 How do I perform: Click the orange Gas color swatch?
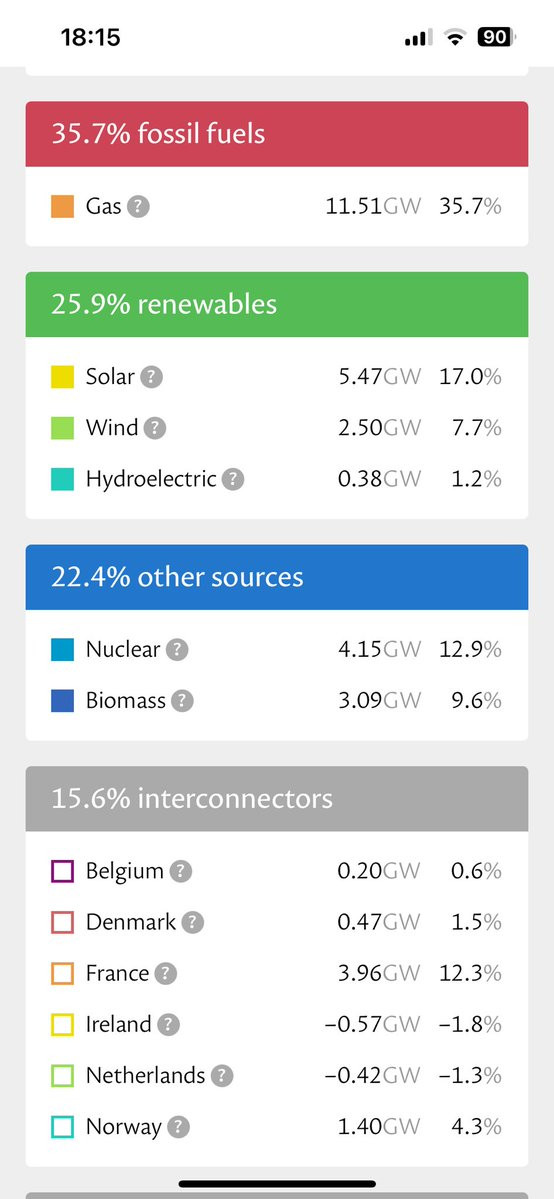click(x=63, y=206)
